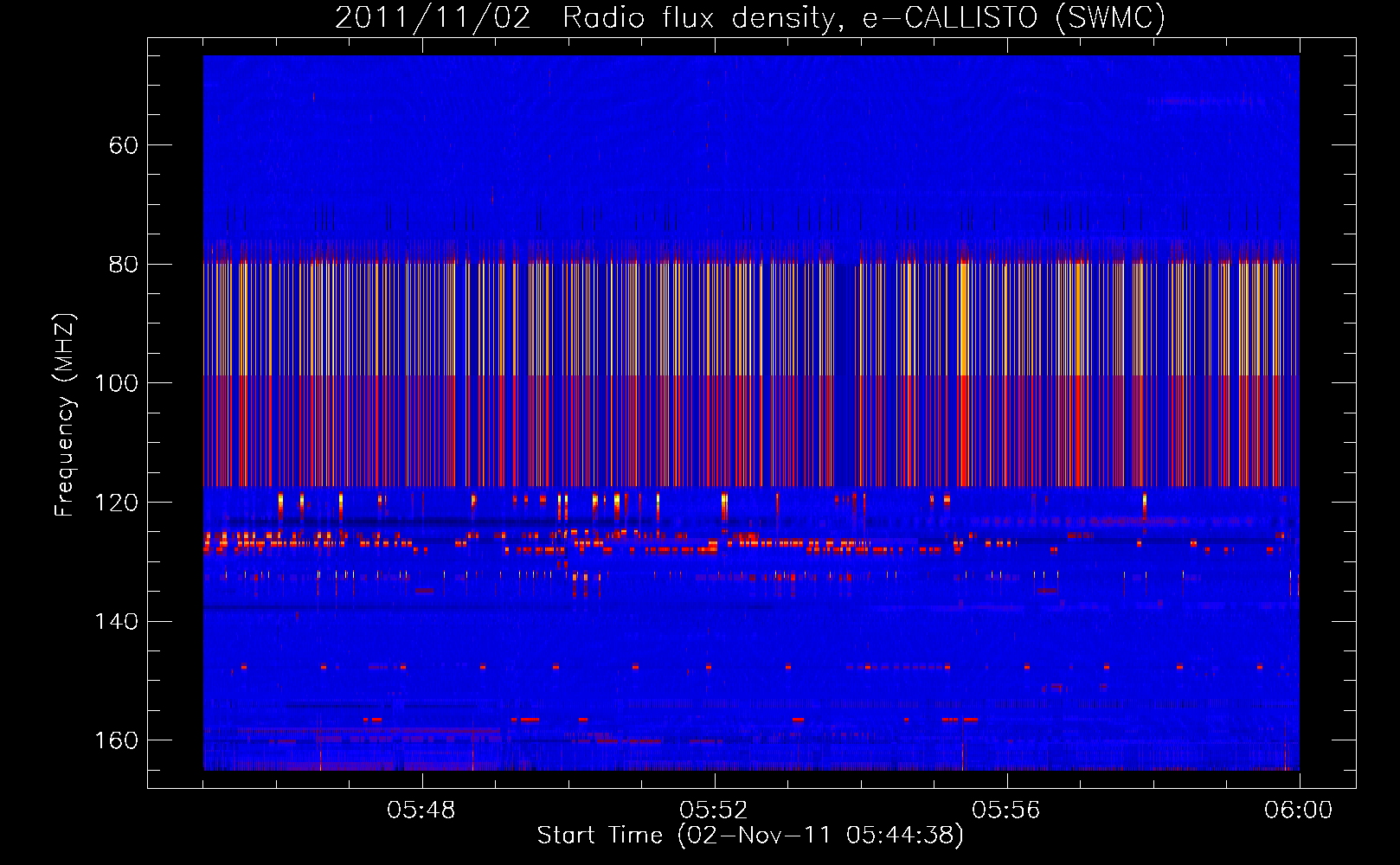
Task: Click the plot title "Radio flux density, e-CALLISTO (SWMC)"
Action: pyautogui.click(x=864, y=18)
